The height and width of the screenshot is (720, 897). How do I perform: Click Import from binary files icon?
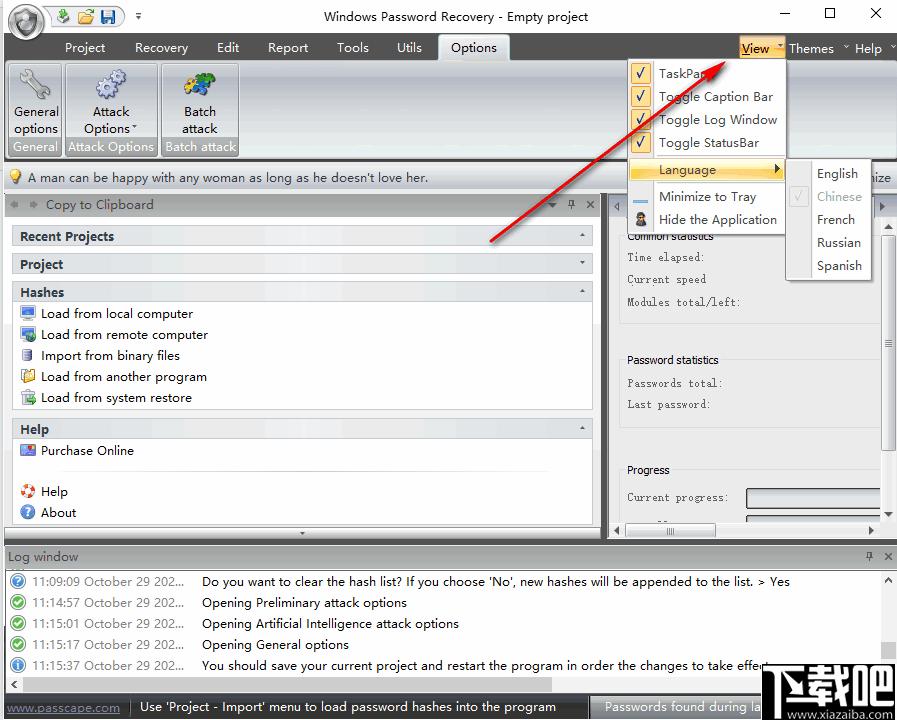[27, 355]
